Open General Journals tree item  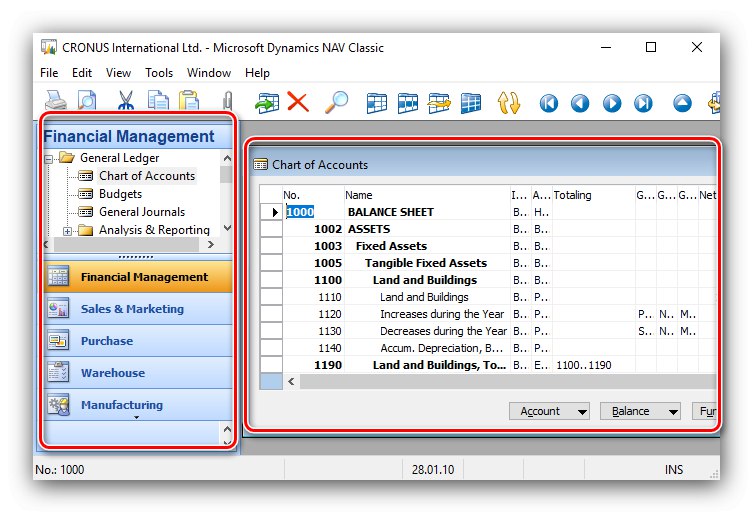pyautogui.click(x=142, y=212)
